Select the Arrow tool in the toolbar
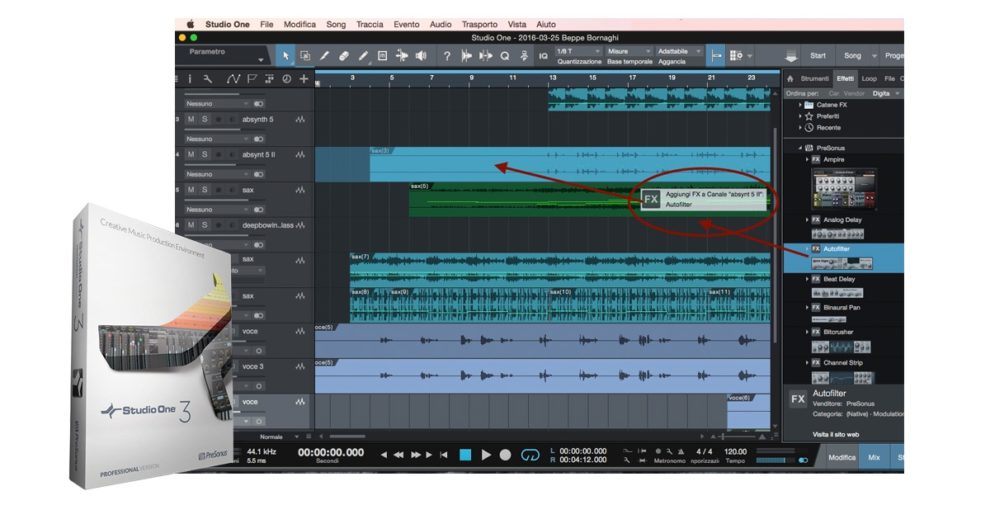 tap(286, 56)
